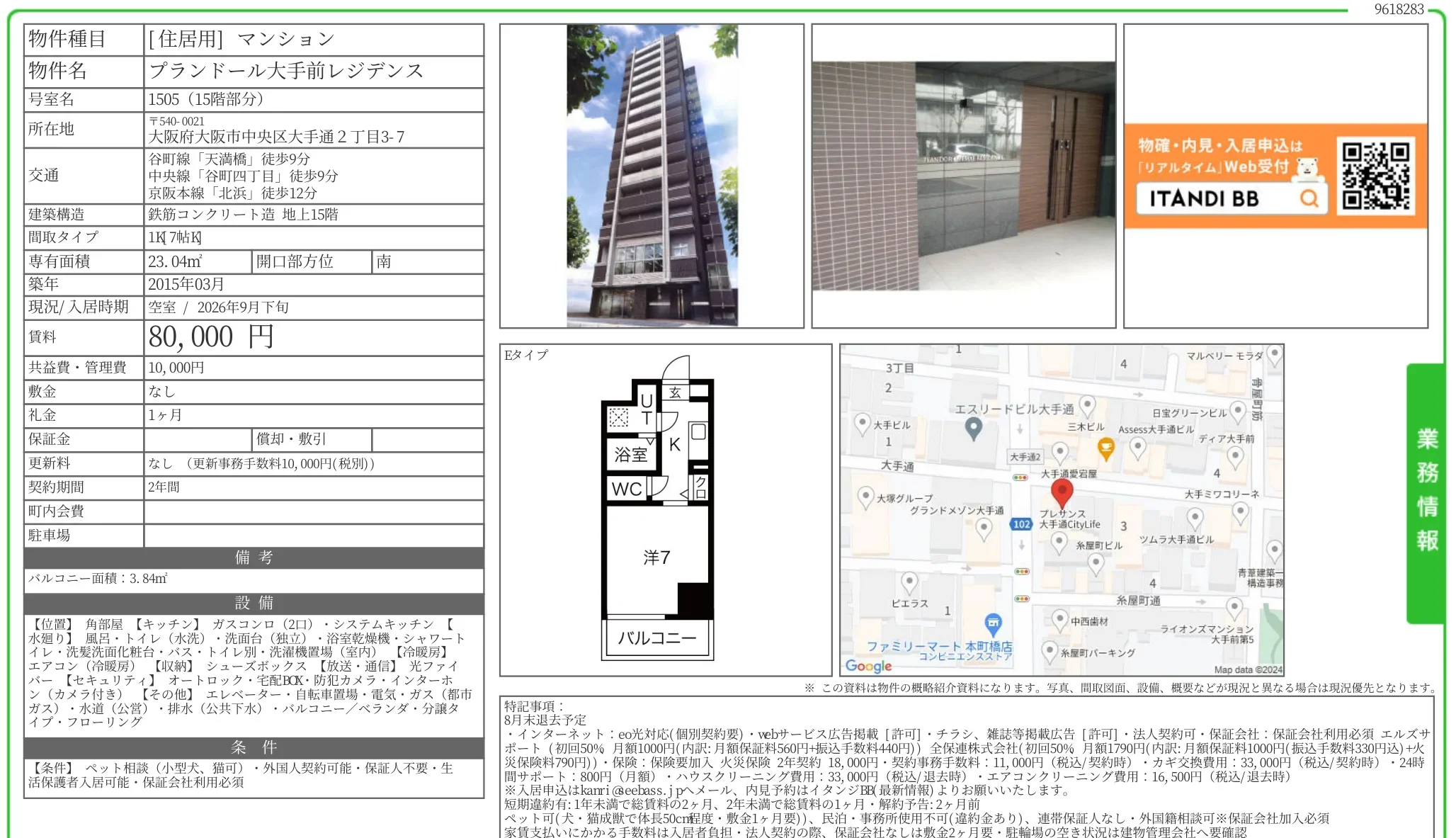Screen dimensions: 1456x838
Task: Open the QR code in ITANDI banner
Action: (1375, 176)
